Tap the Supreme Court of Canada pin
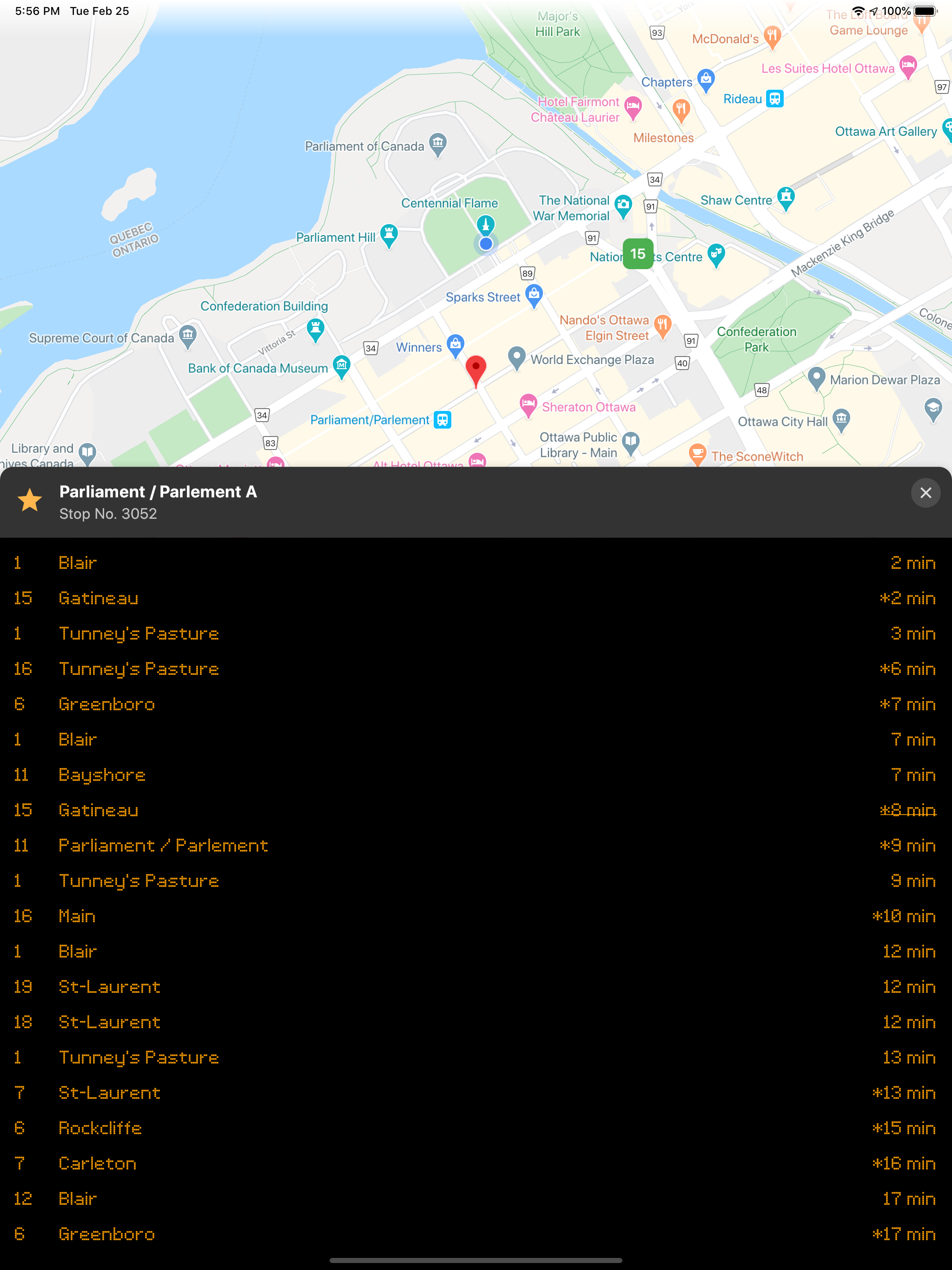Viewport: 952px width, 1270px height. coord(188,337)
